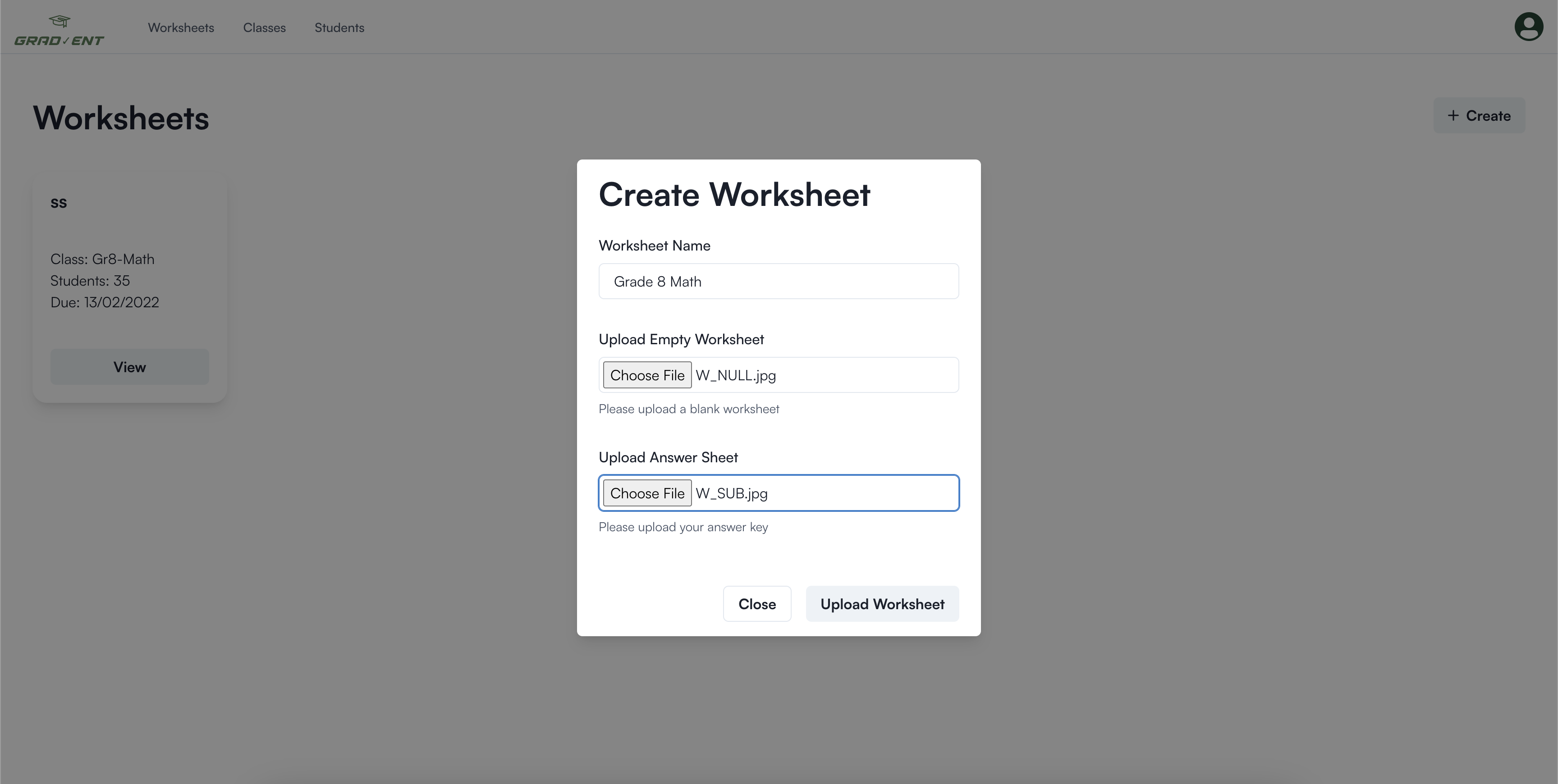Click the W_SUB.jpg file name
Screen dimensions: 1558x784
coord(732,493)
